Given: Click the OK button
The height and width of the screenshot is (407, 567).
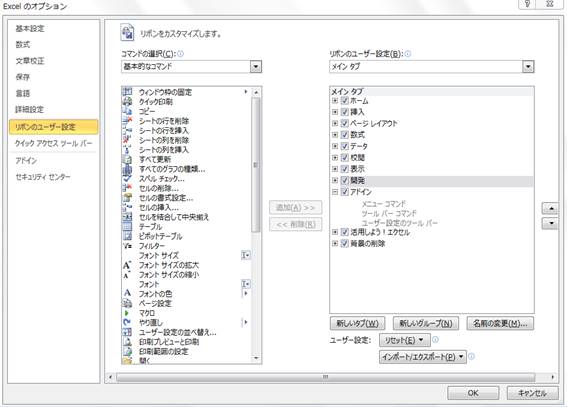Looking at the screenshot, I should (x=473, y=393).
